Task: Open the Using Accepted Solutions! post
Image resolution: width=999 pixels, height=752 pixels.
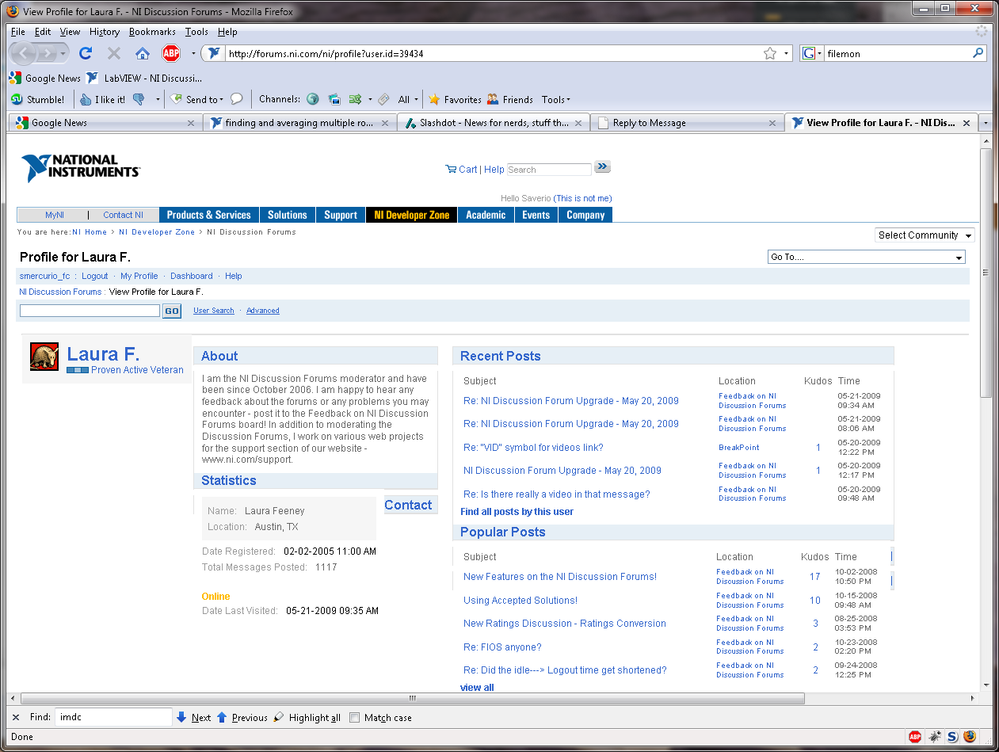Action: [x=521, y=600]
